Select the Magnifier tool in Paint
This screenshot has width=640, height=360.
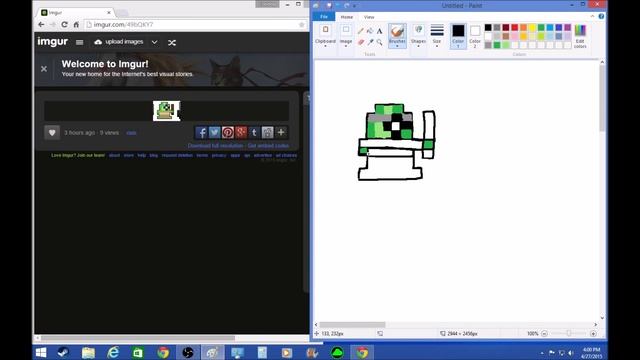(x=379, y=42)
